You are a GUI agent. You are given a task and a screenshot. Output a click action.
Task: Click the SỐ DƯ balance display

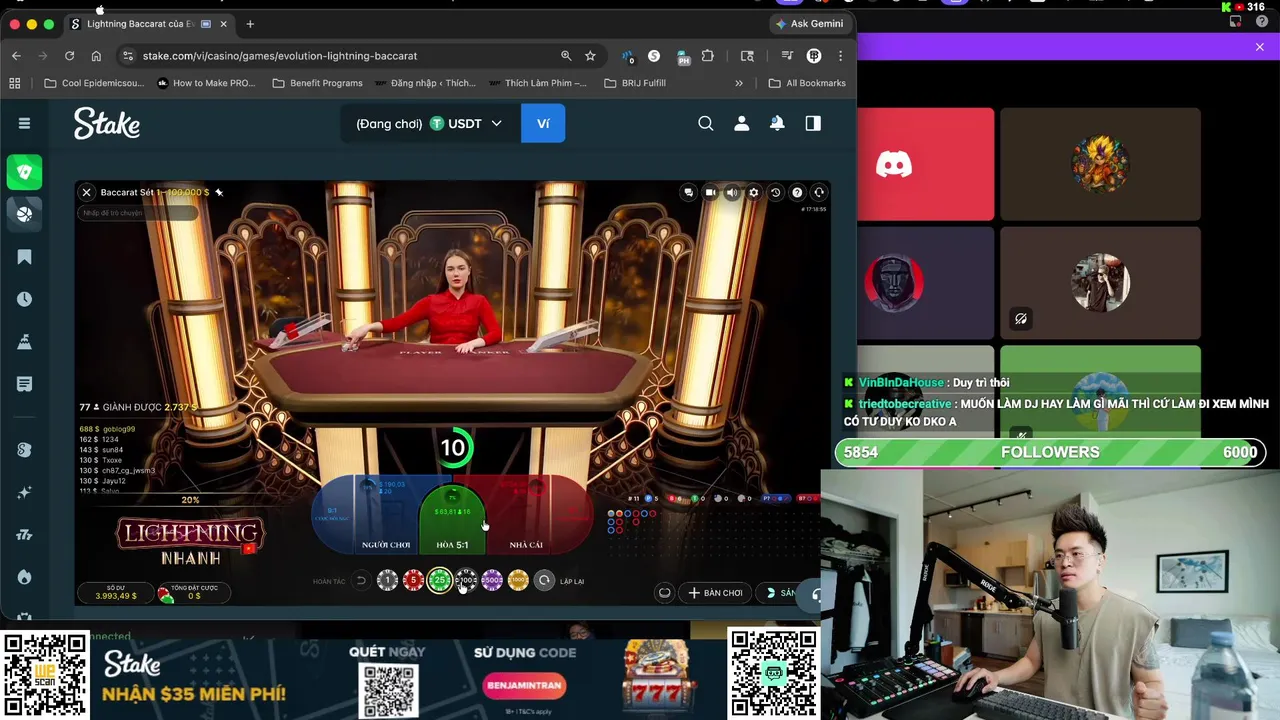[116, 593]
